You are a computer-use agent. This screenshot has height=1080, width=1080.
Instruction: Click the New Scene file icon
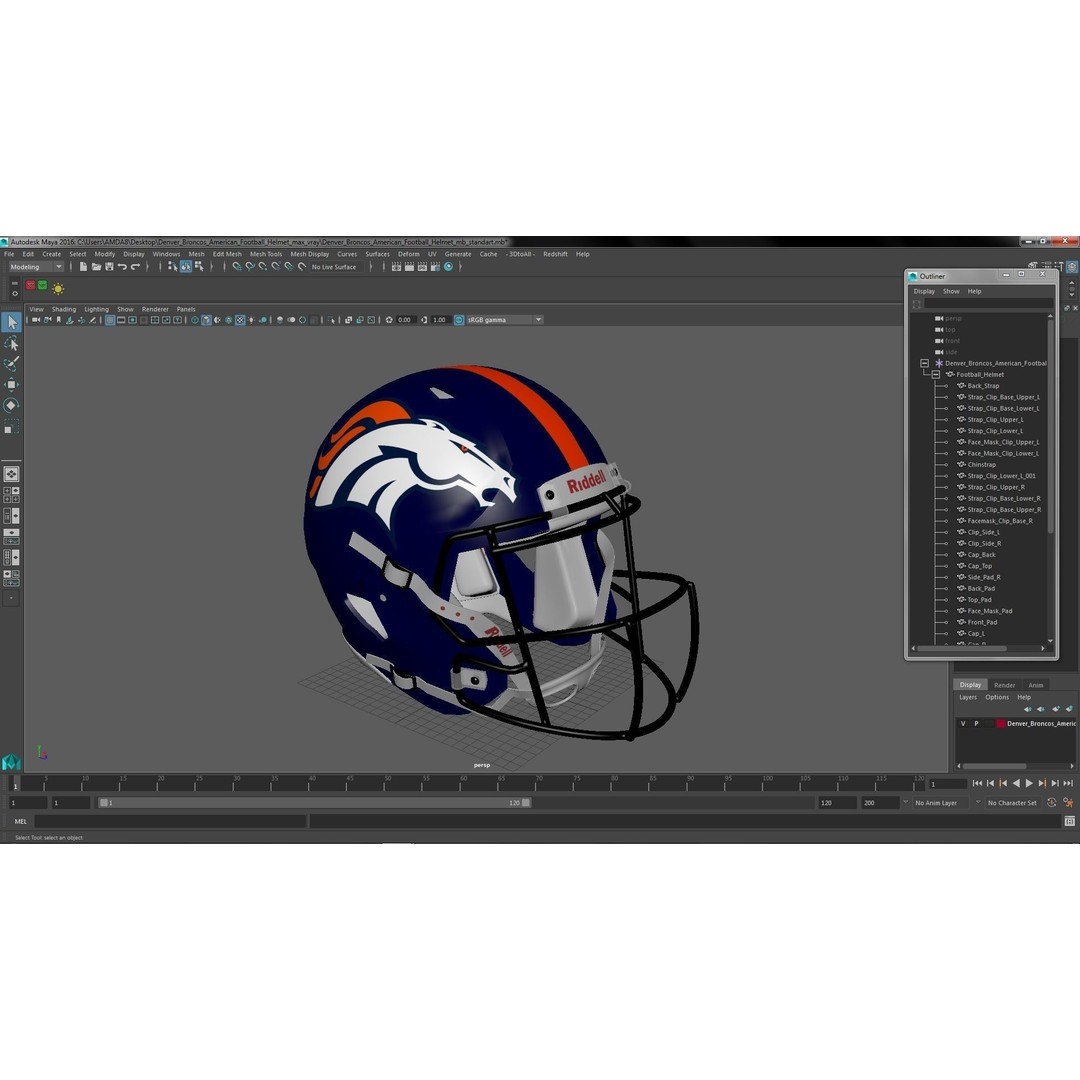point(83,267)
